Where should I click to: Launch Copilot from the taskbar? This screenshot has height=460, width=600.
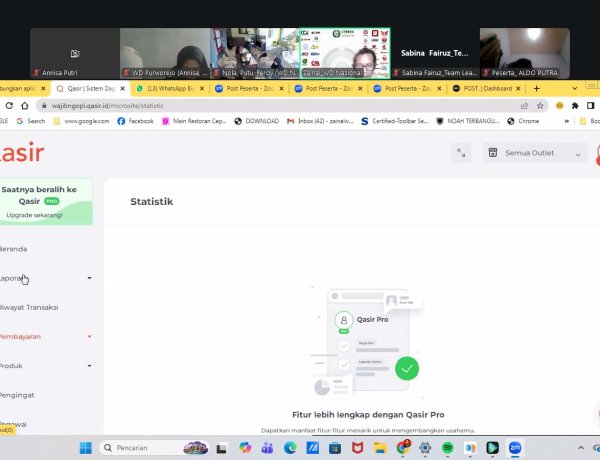tap(245, 448)
